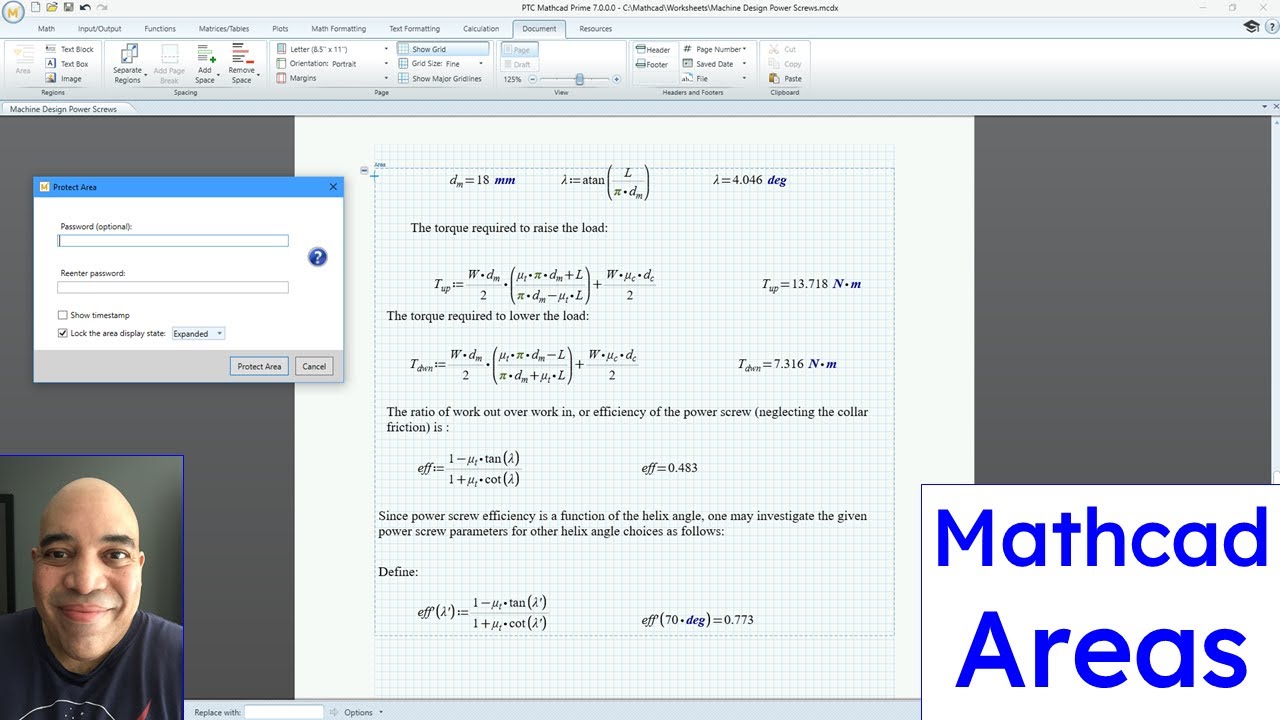
Task: Switch to the Functions ribbon tab
Action: pyautogui.click(x=160, y=28)
